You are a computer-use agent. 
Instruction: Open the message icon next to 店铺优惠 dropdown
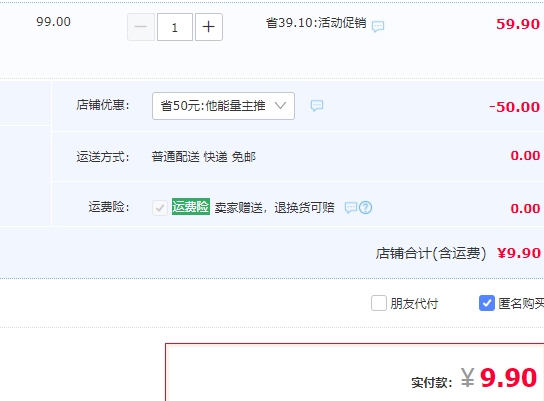pyautogui.click(x=317, y=105)
